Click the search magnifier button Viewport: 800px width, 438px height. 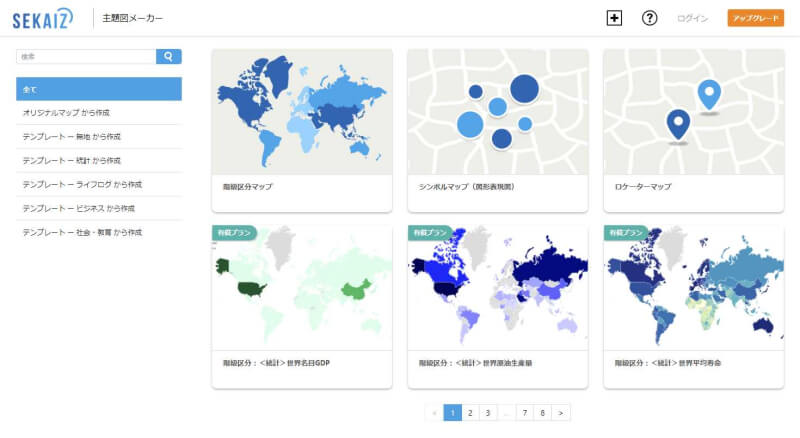pyautogui.click(x=169, y=57)
